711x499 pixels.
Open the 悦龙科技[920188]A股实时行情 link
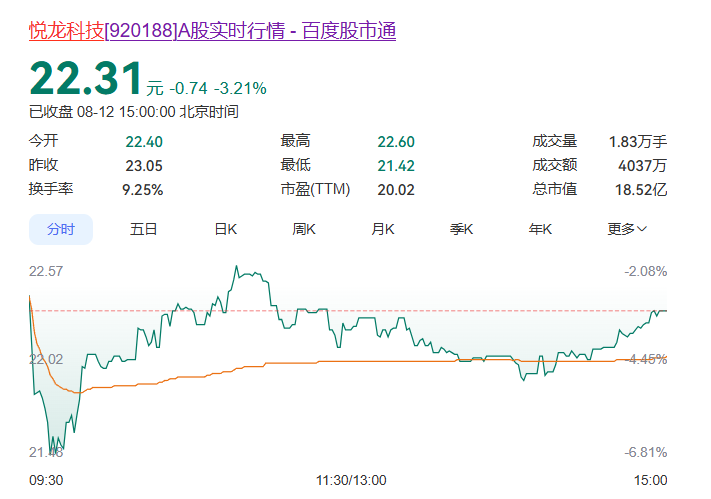(212, 31)
